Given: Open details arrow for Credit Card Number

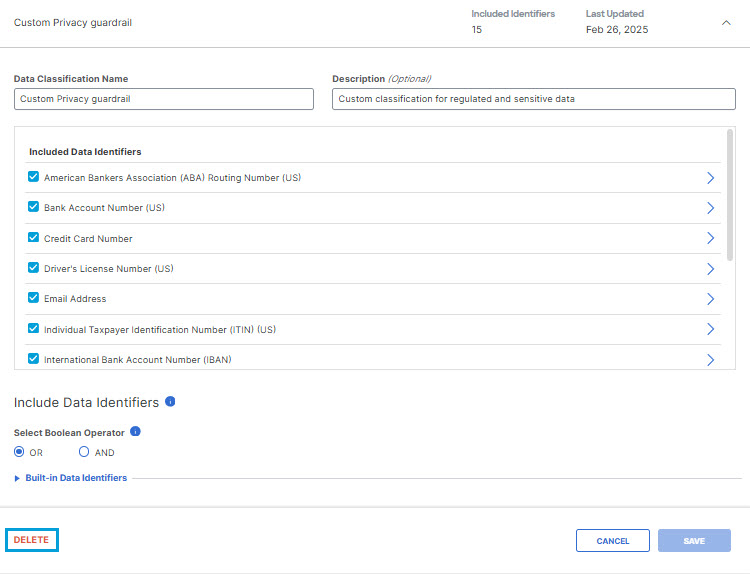Looking at the screenshot, I should click(710, 238).
